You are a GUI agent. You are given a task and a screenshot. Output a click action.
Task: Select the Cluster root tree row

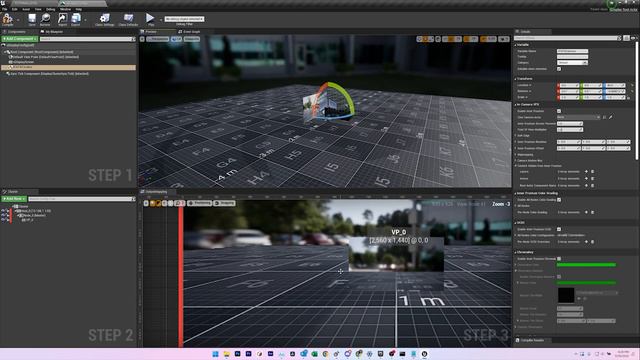[23, 207]
